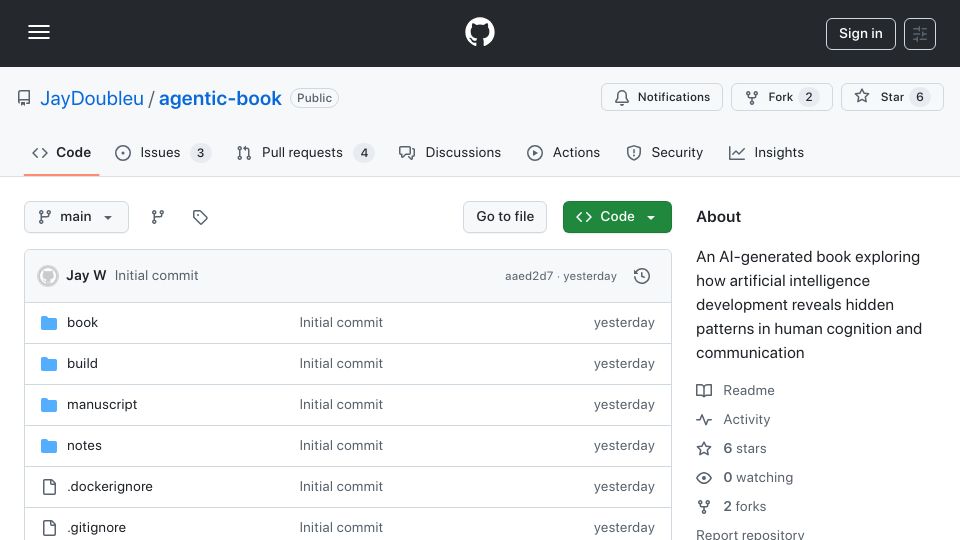This screenshot has height=540, width=960.
Task: Open the JayDoubleu owner profile link
Action: point(92,98)
